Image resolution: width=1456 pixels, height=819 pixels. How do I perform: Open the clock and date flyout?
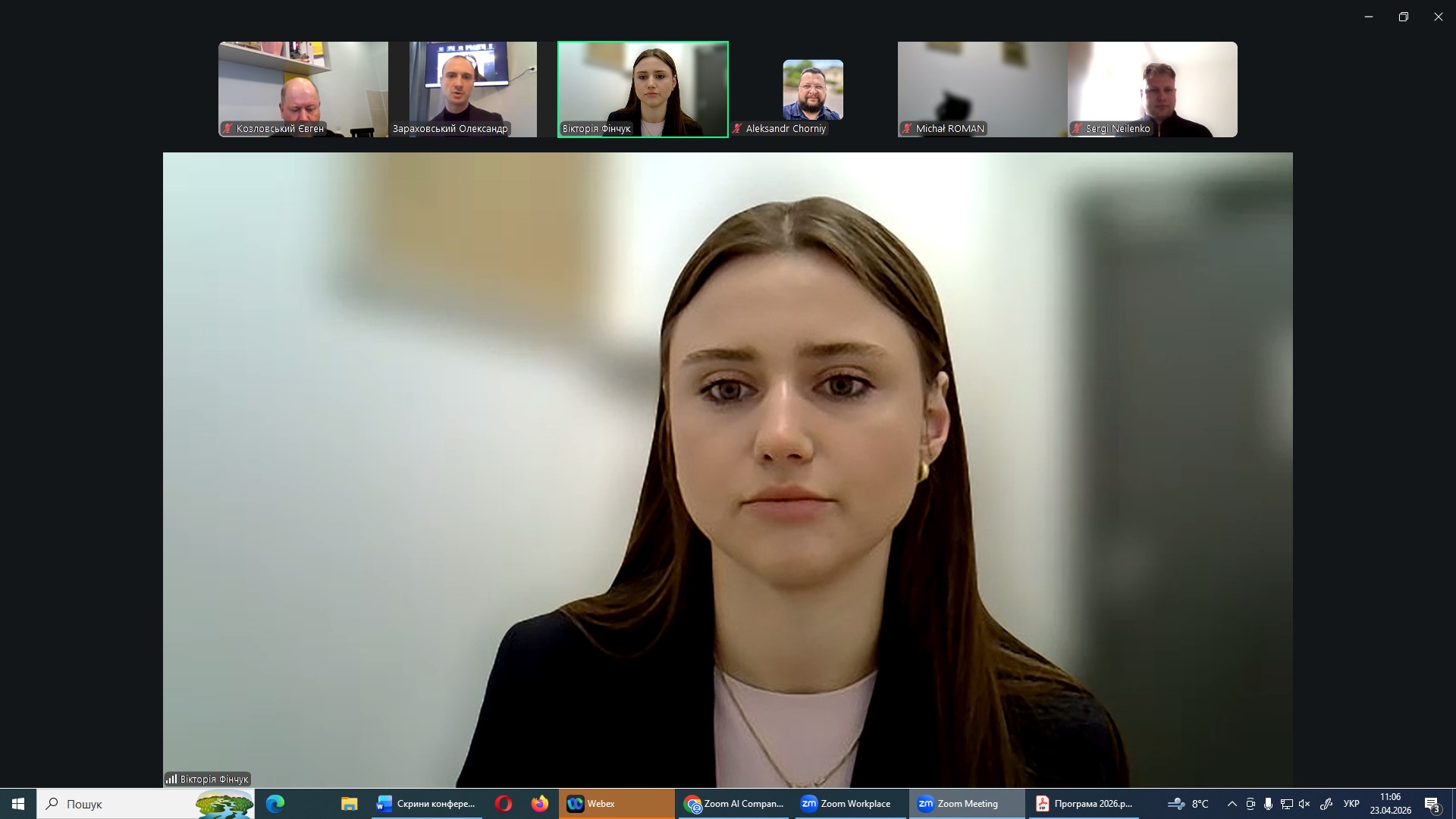point(1390,804)
